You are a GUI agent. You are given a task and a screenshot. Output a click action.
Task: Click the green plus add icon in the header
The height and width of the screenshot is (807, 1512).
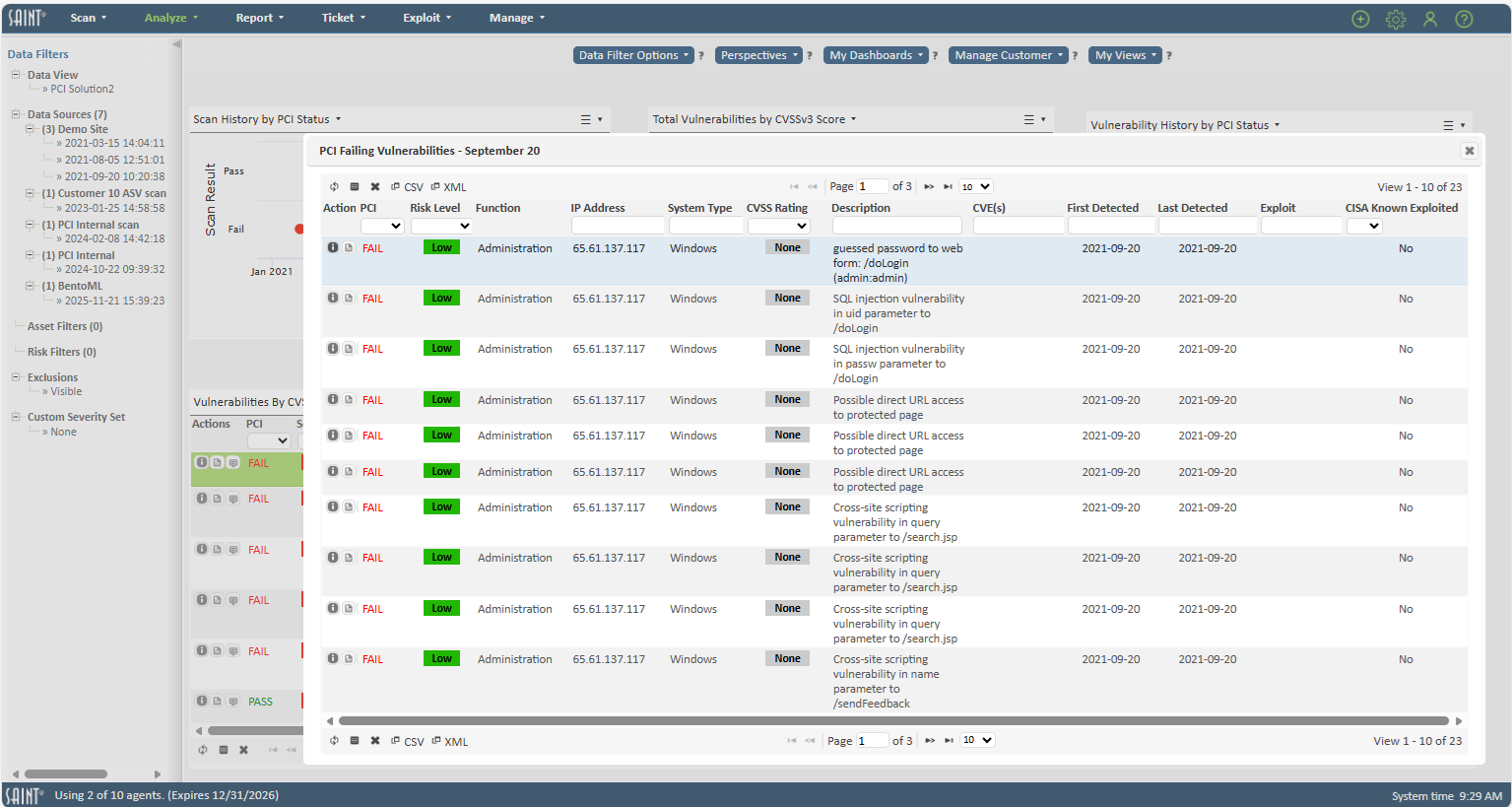pos(1360,18)
